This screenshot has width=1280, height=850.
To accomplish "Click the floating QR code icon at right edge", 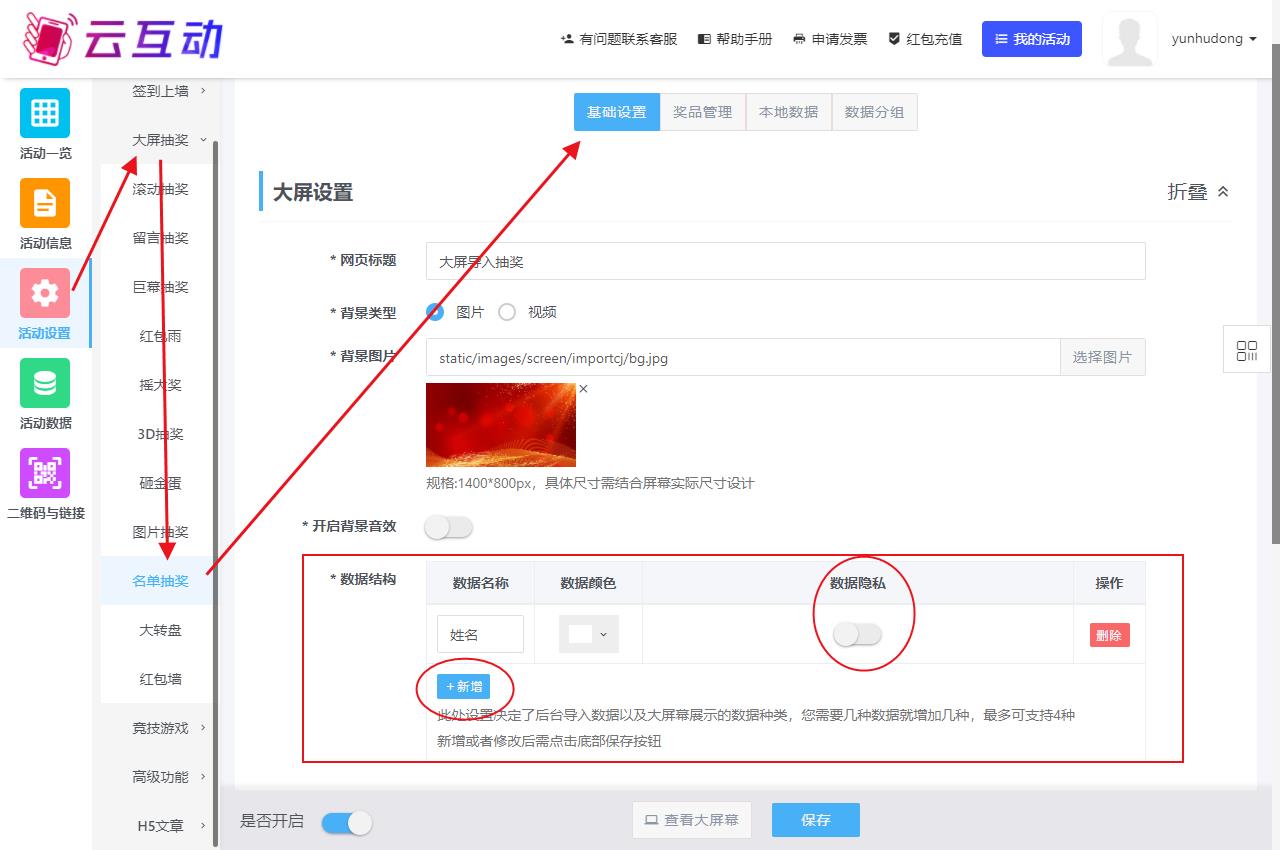I will coord(1247,351).
